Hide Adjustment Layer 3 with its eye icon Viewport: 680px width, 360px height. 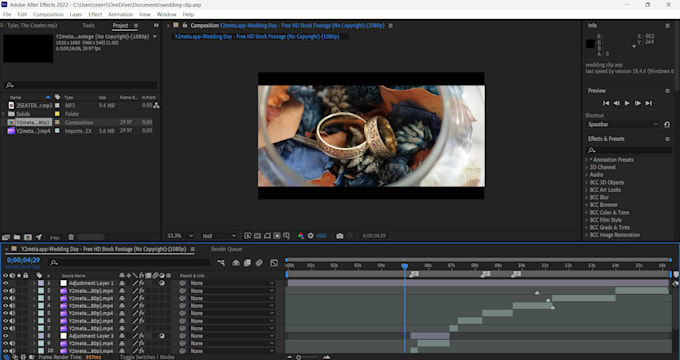pyautogui.click(x=6, y=336)
